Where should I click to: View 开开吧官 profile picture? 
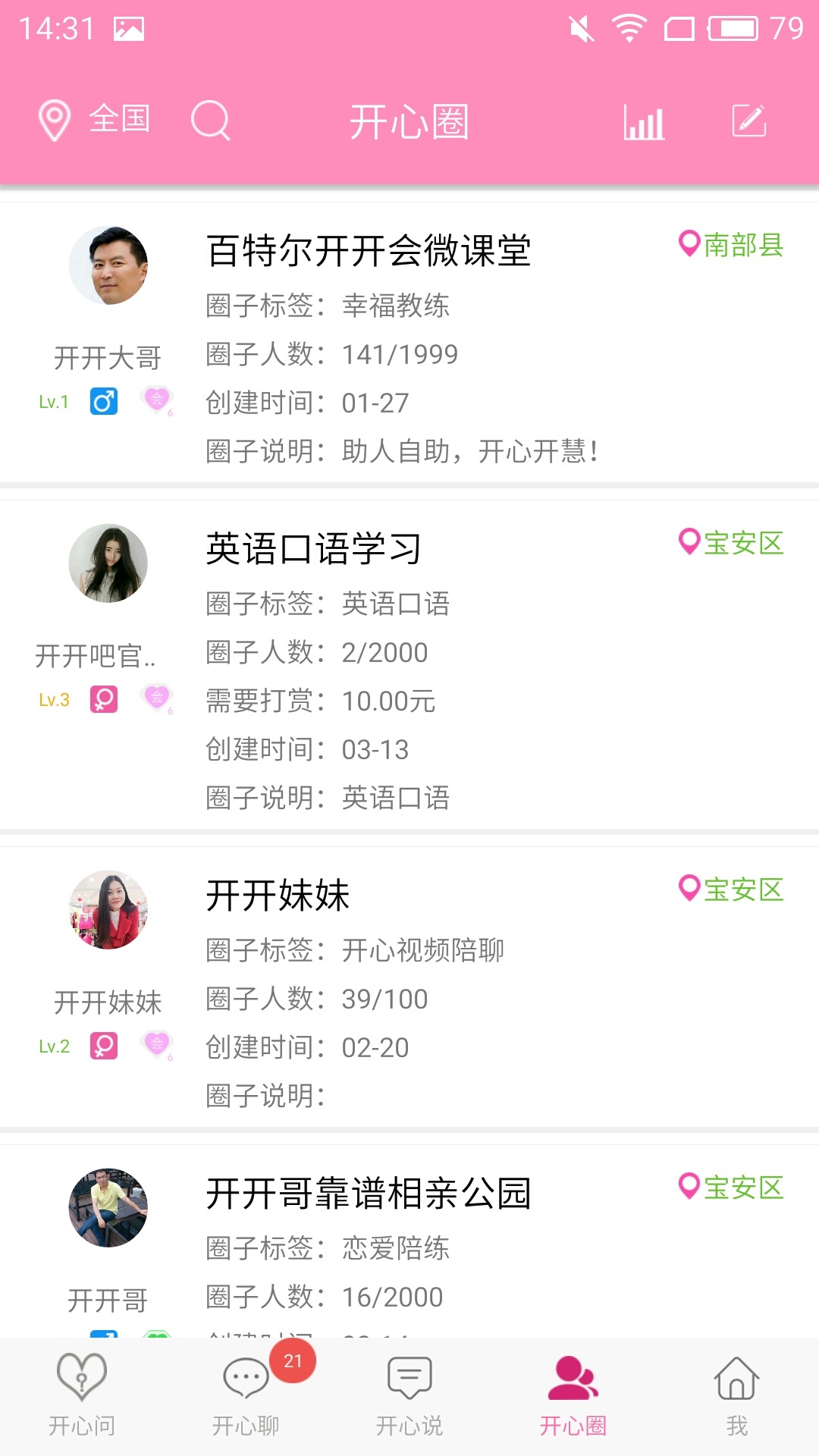point(108,563)
